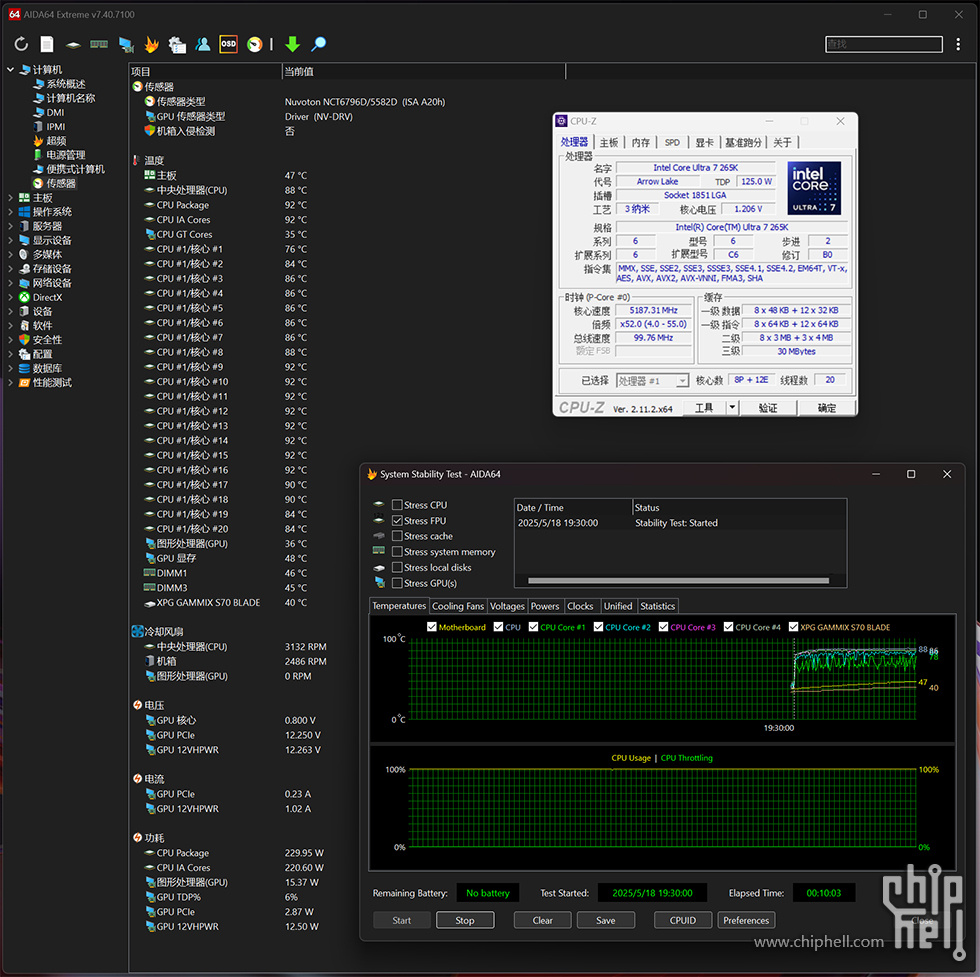
Task: Enable Stress GPU(s) checkbox
Action: pyautogui.click(x=397, y=583)
